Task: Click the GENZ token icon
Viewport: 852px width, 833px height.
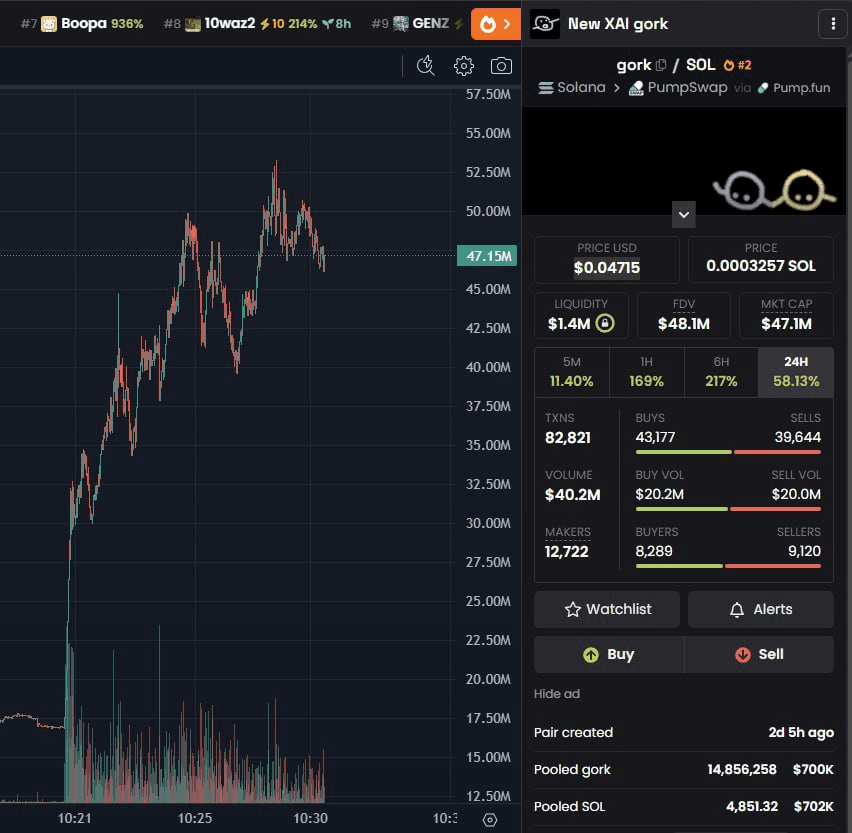Action: (400, 24)
